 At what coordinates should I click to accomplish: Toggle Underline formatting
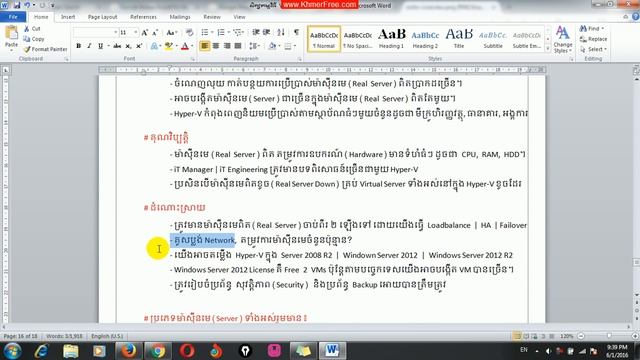click(100, 46)
